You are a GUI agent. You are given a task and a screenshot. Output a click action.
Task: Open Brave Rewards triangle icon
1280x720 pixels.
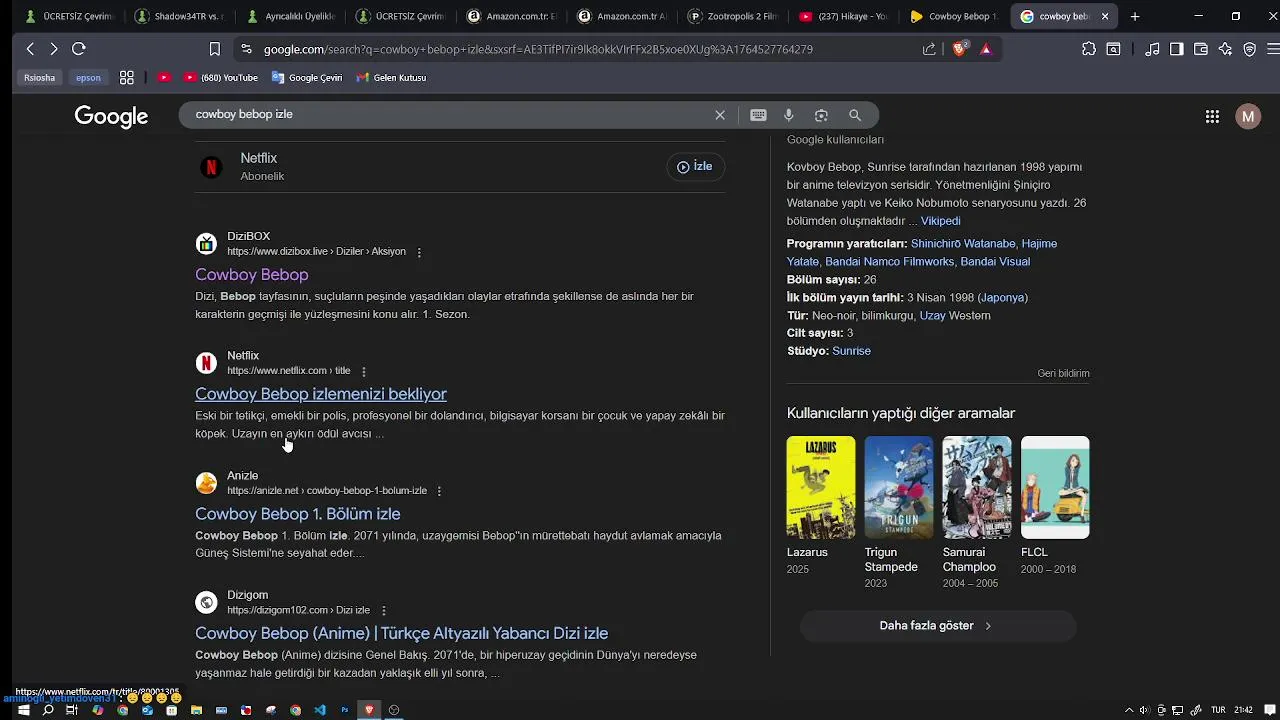click(x=986, y=49)
